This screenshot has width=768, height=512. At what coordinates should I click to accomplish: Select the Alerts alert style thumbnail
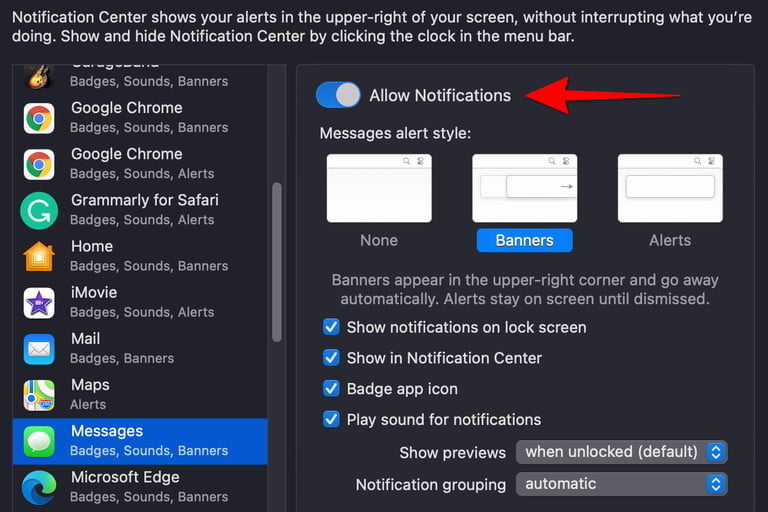click(x=670, y=188)
